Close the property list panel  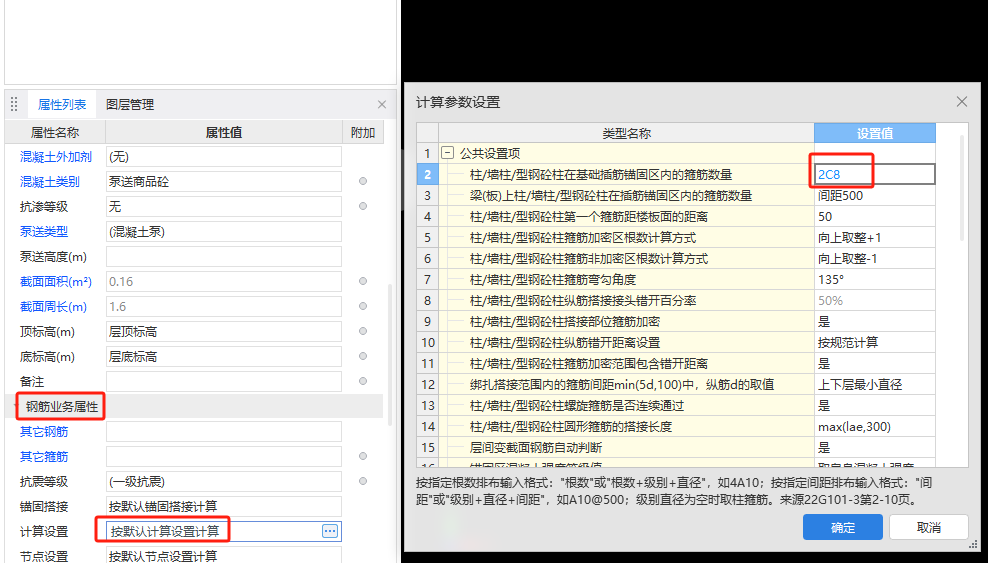click(382, 105)
